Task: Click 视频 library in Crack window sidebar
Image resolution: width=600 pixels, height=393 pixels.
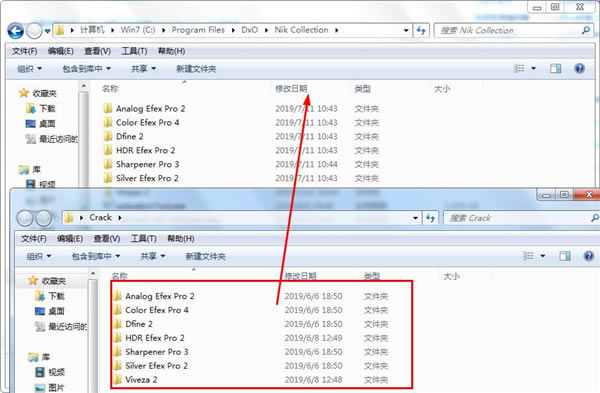Action: (50, 372)
